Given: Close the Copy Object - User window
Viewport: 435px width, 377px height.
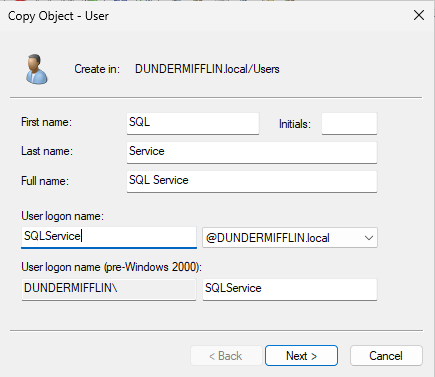Looking at the screenshot, I should pyautogui.click(x=419, y=15).
